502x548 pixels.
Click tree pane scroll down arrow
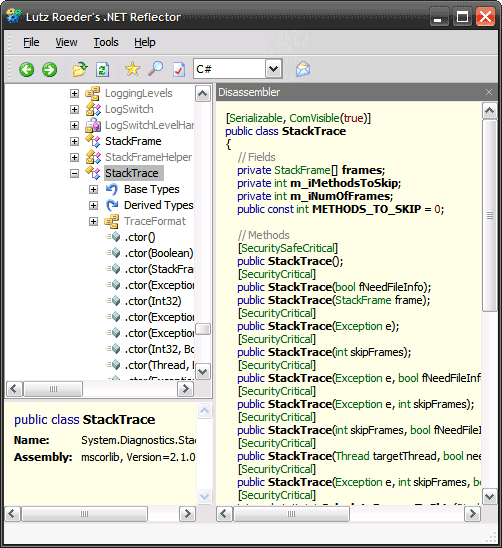point(203,372)
